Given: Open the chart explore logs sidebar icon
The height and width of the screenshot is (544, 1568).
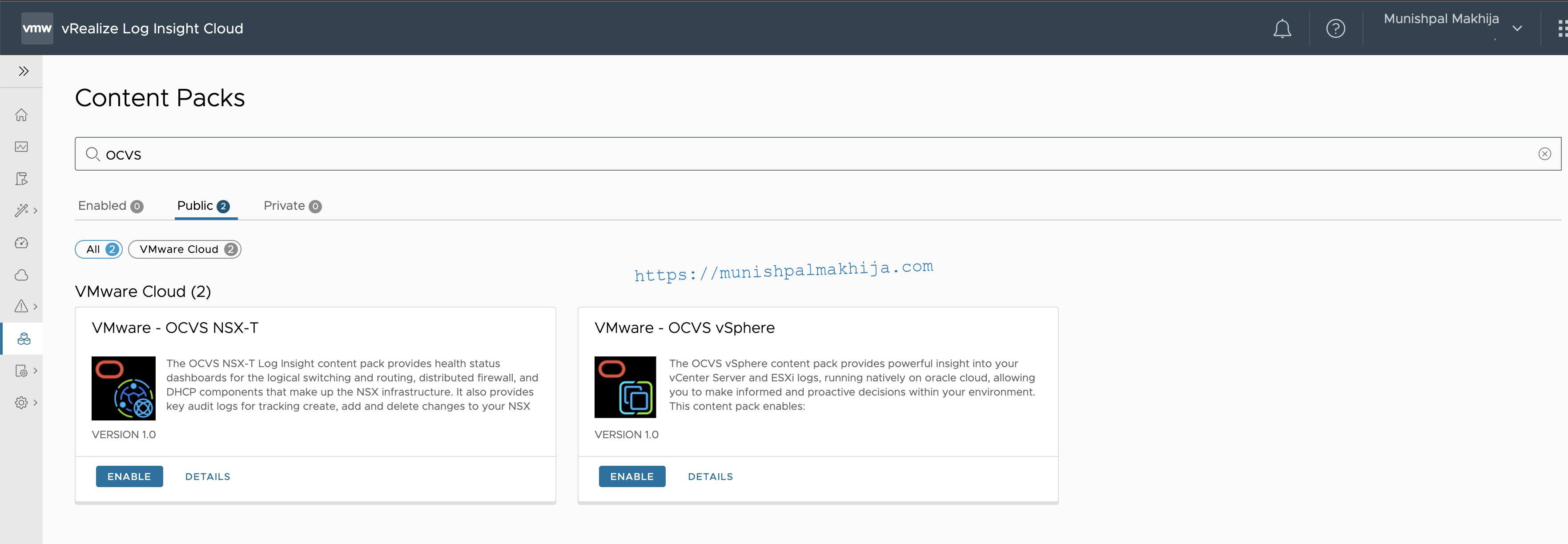Looking at the screenshot, I should (21, 147).
